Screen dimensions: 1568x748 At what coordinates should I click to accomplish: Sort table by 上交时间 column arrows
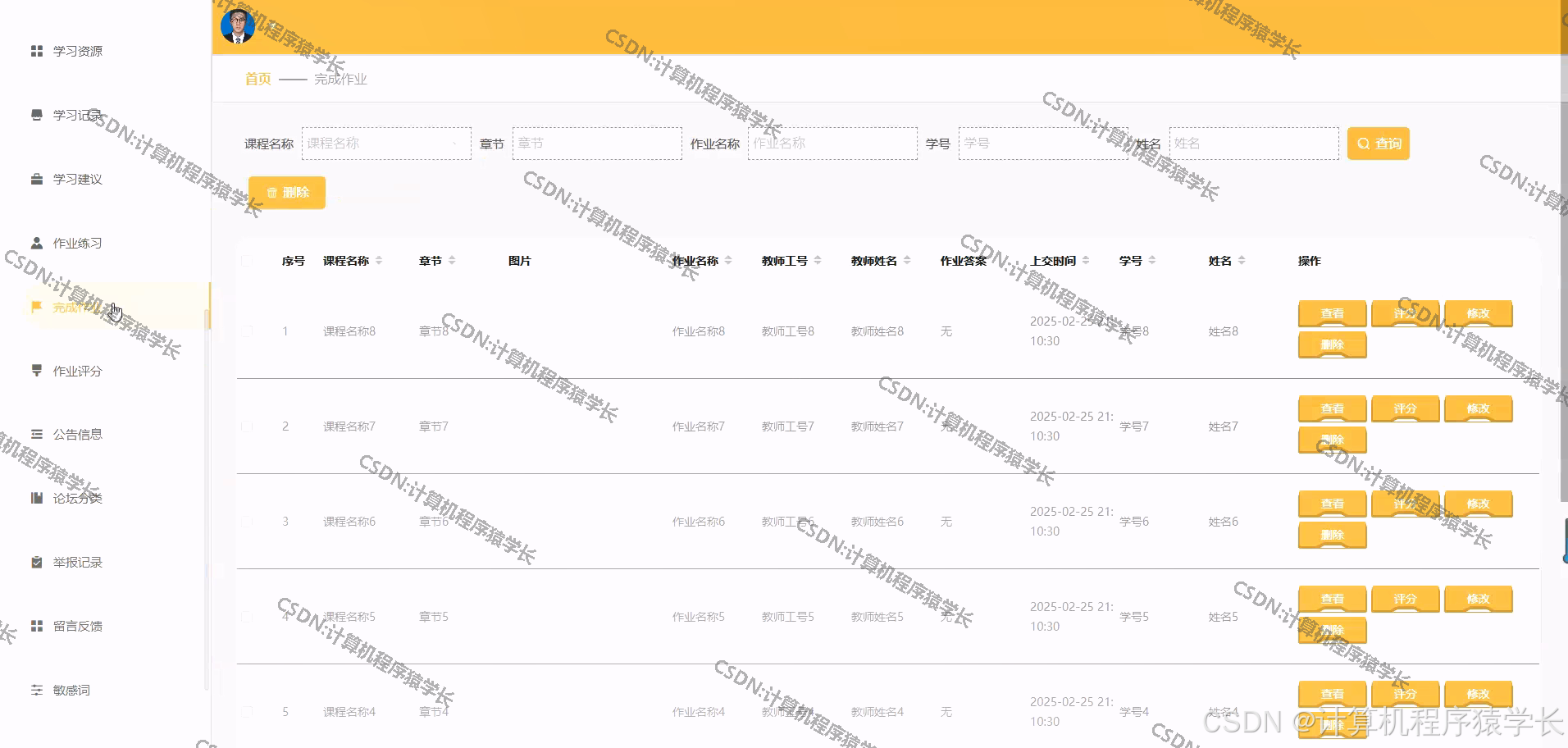[x=1086, y=261]
